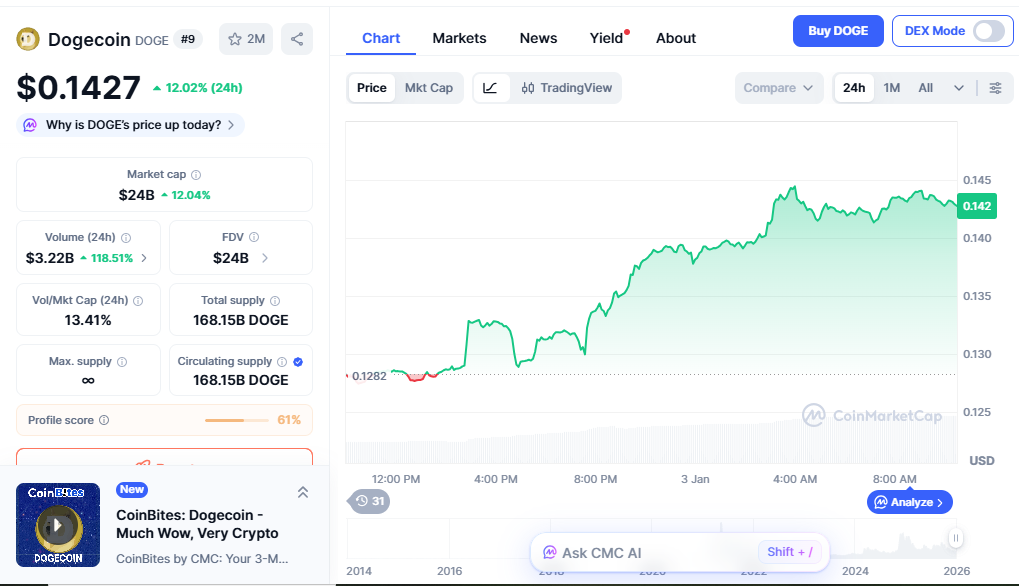Viewport: 1019px width, 586px height.
Task: Open the share options for Dogecoin
Action: [x=296, y=38]
